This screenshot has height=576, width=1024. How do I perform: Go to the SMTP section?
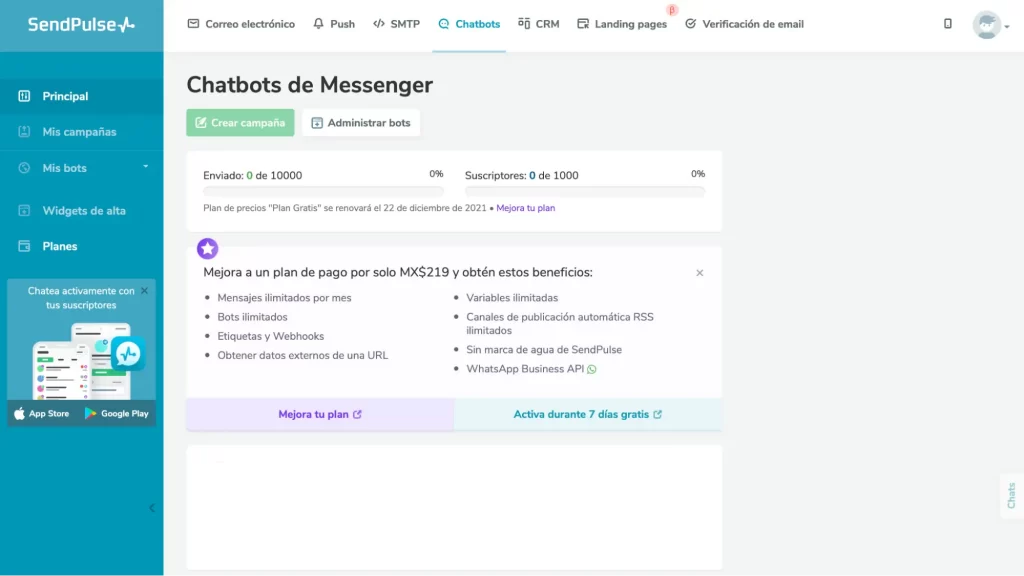click(396, 24)
